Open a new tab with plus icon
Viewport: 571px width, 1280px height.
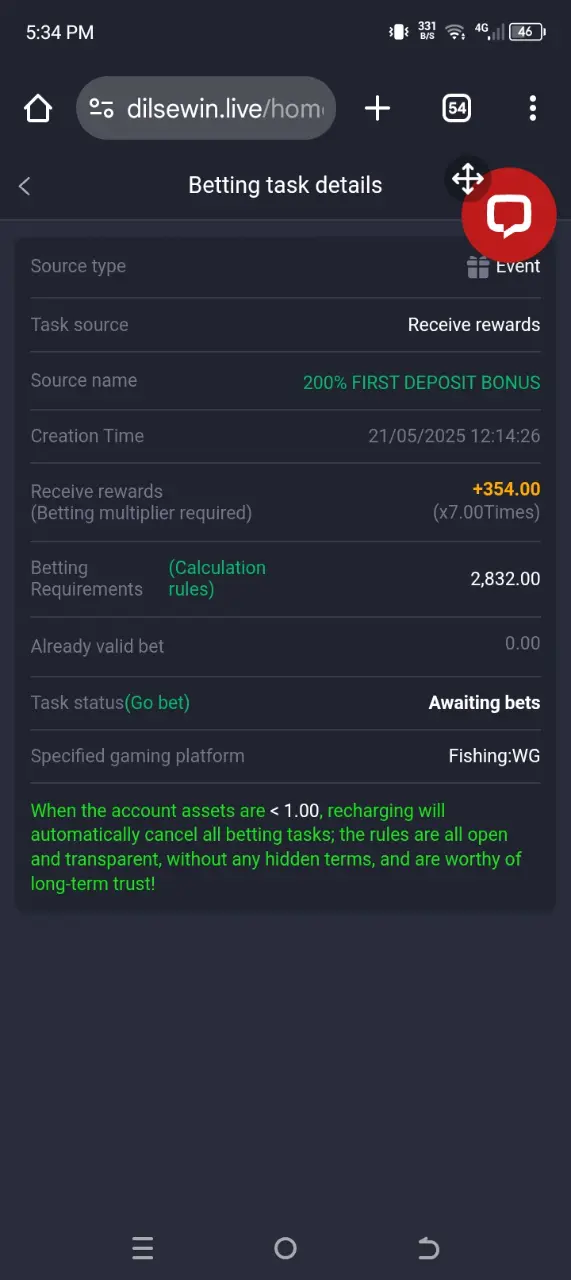pos(377,108)
